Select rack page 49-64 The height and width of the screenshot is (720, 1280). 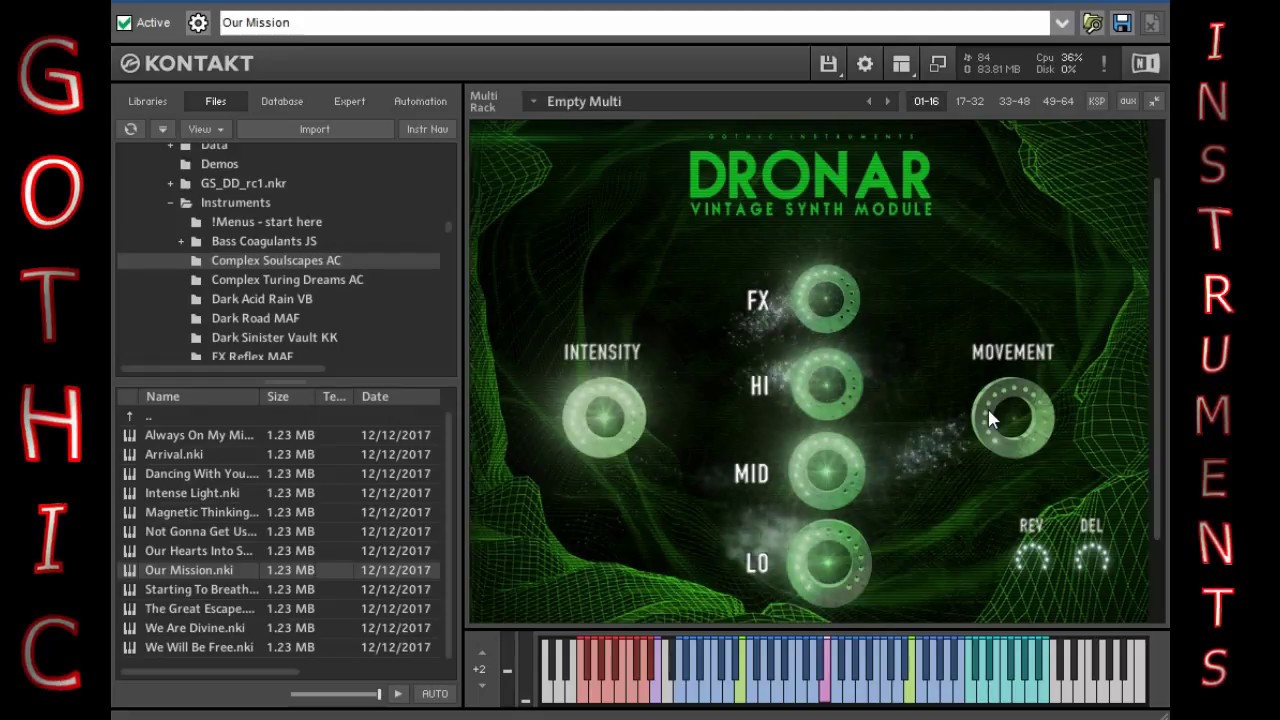(x=1058, y=101)
